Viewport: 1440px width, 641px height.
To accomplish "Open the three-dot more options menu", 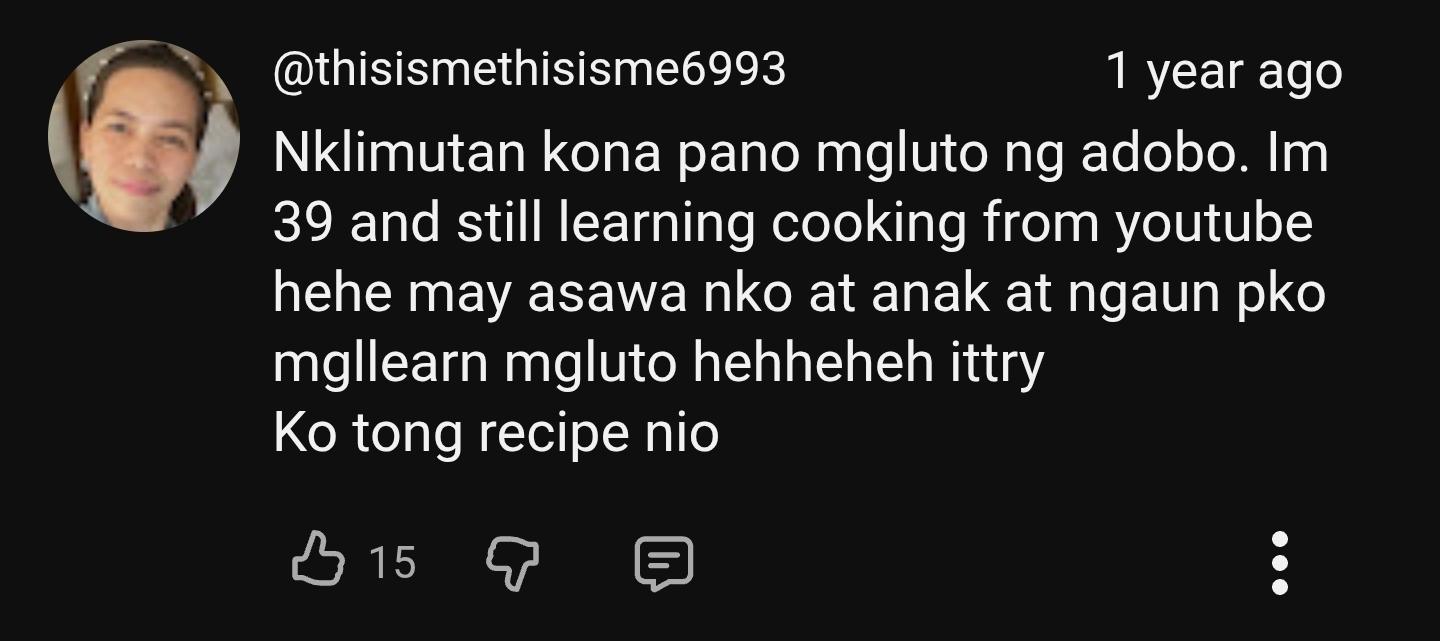I will (x=1279, y=563).
